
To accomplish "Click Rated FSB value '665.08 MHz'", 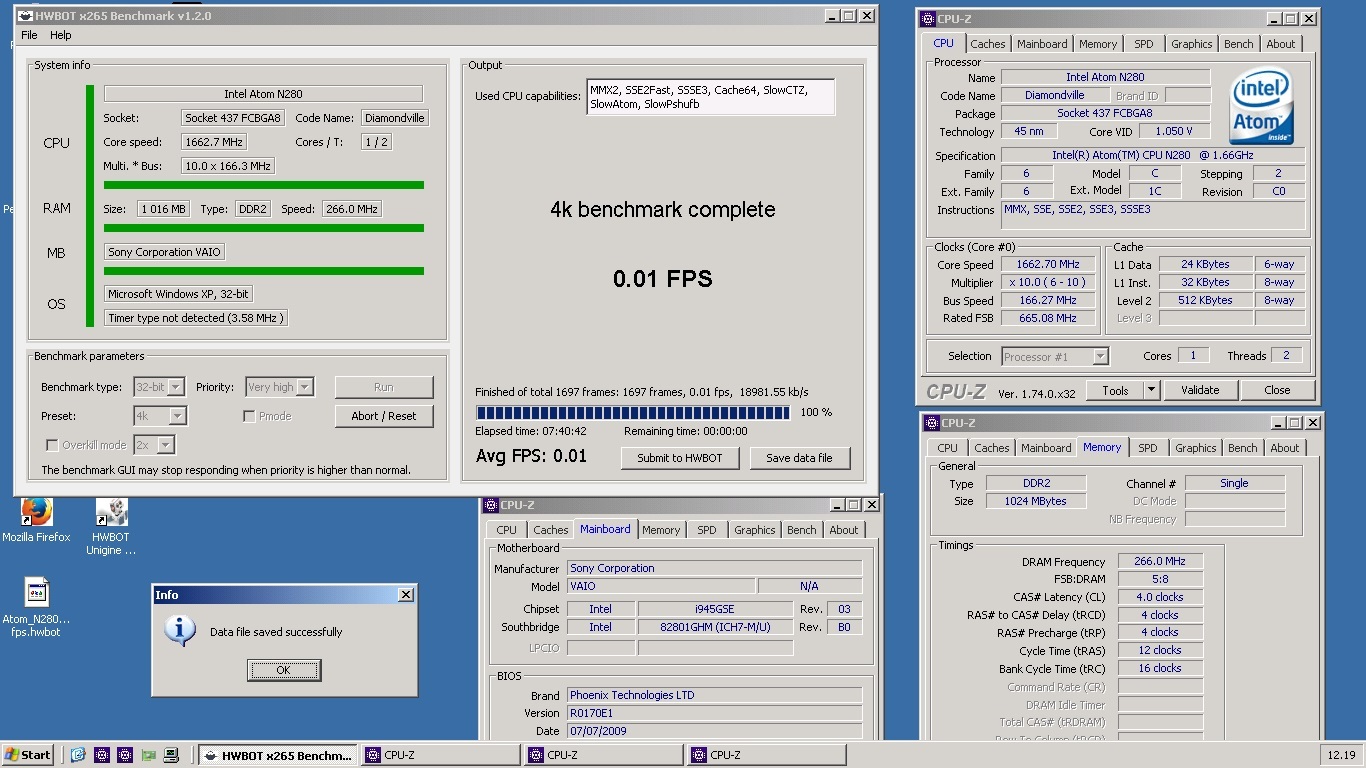I will tap(1048, 318).
